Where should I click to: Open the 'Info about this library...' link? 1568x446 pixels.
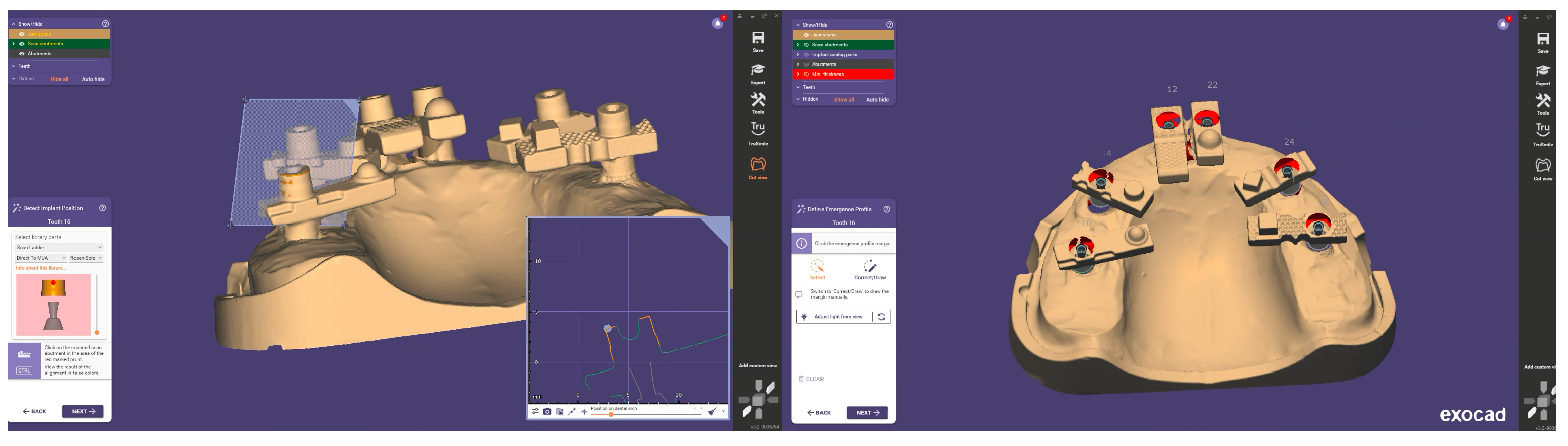(41, 268)
